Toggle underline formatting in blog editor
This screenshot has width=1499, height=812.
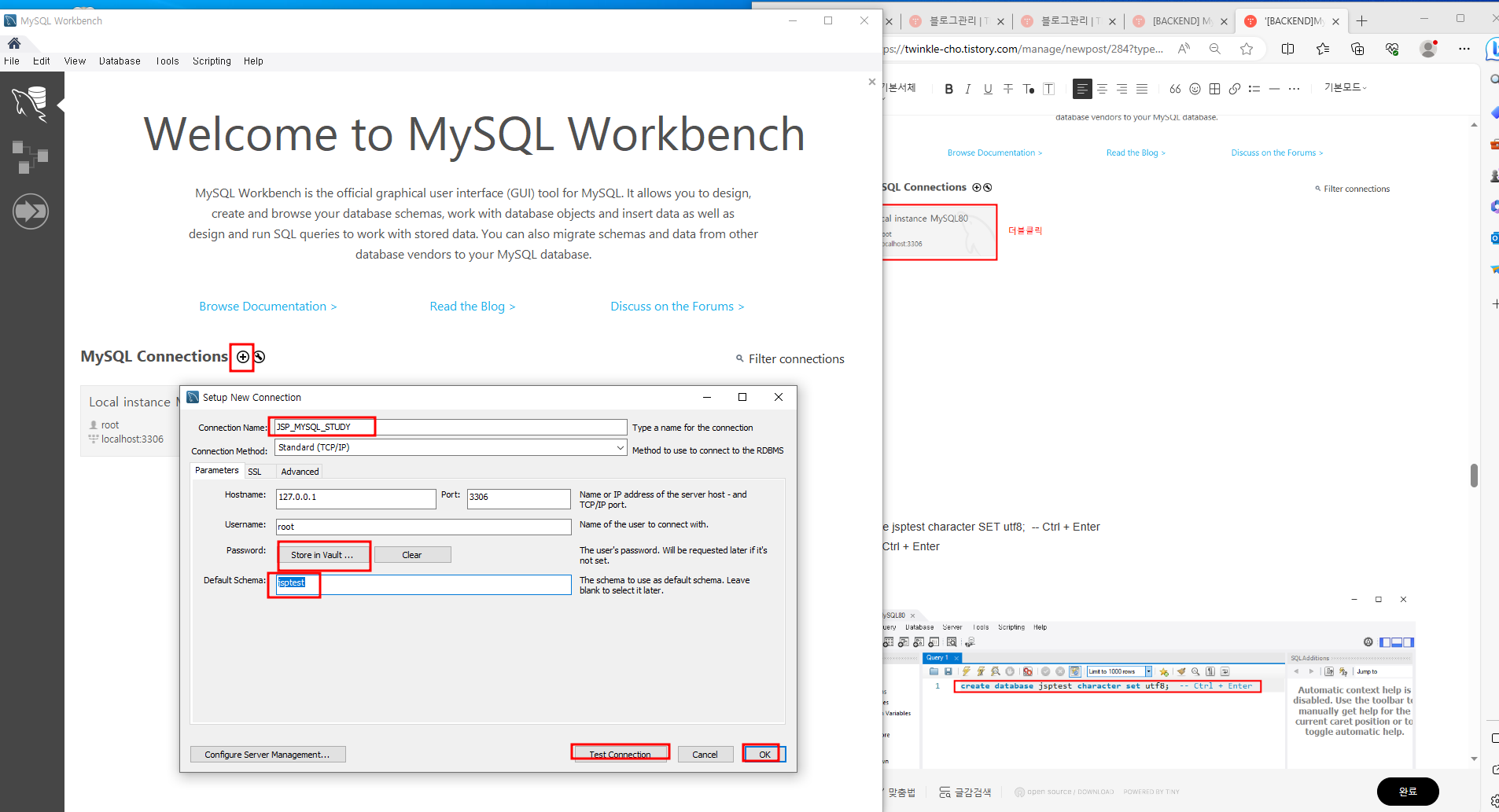(x=988, y=89)
